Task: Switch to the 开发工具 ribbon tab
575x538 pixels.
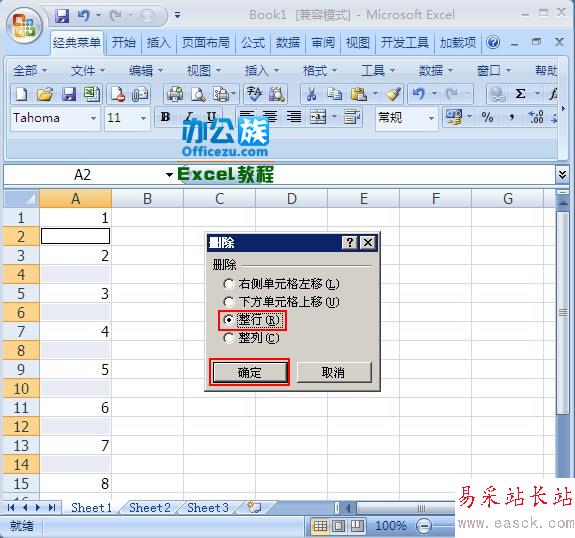Action: 404,43
